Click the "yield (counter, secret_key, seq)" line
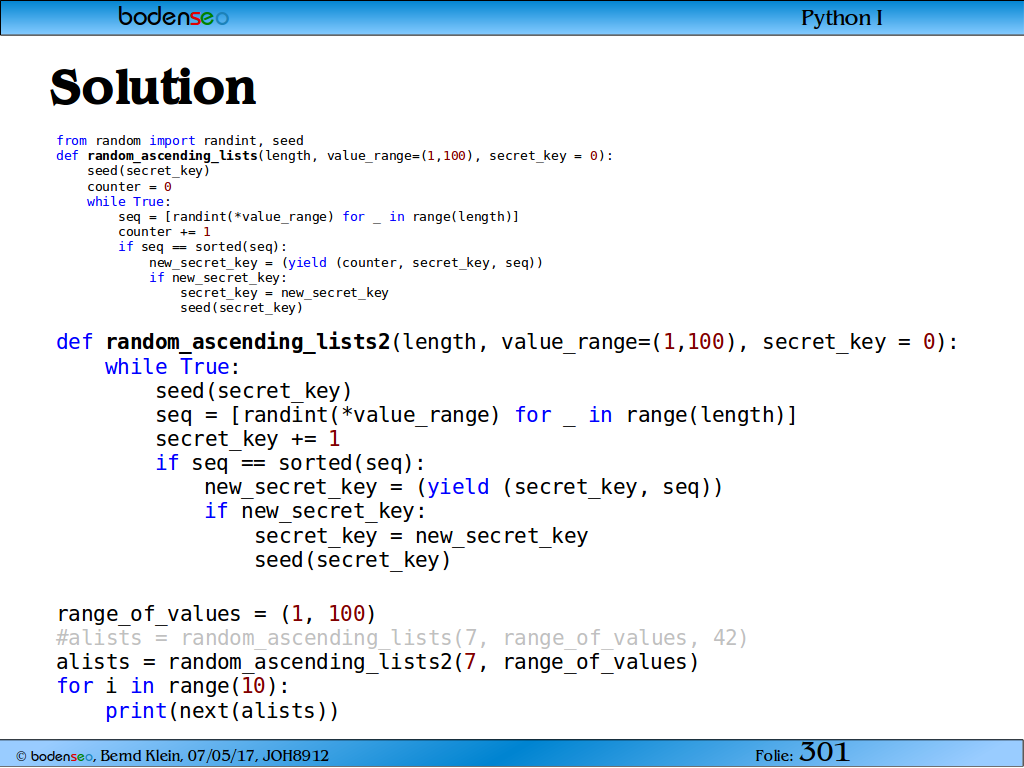1024x768 pixels. [345, 263]
